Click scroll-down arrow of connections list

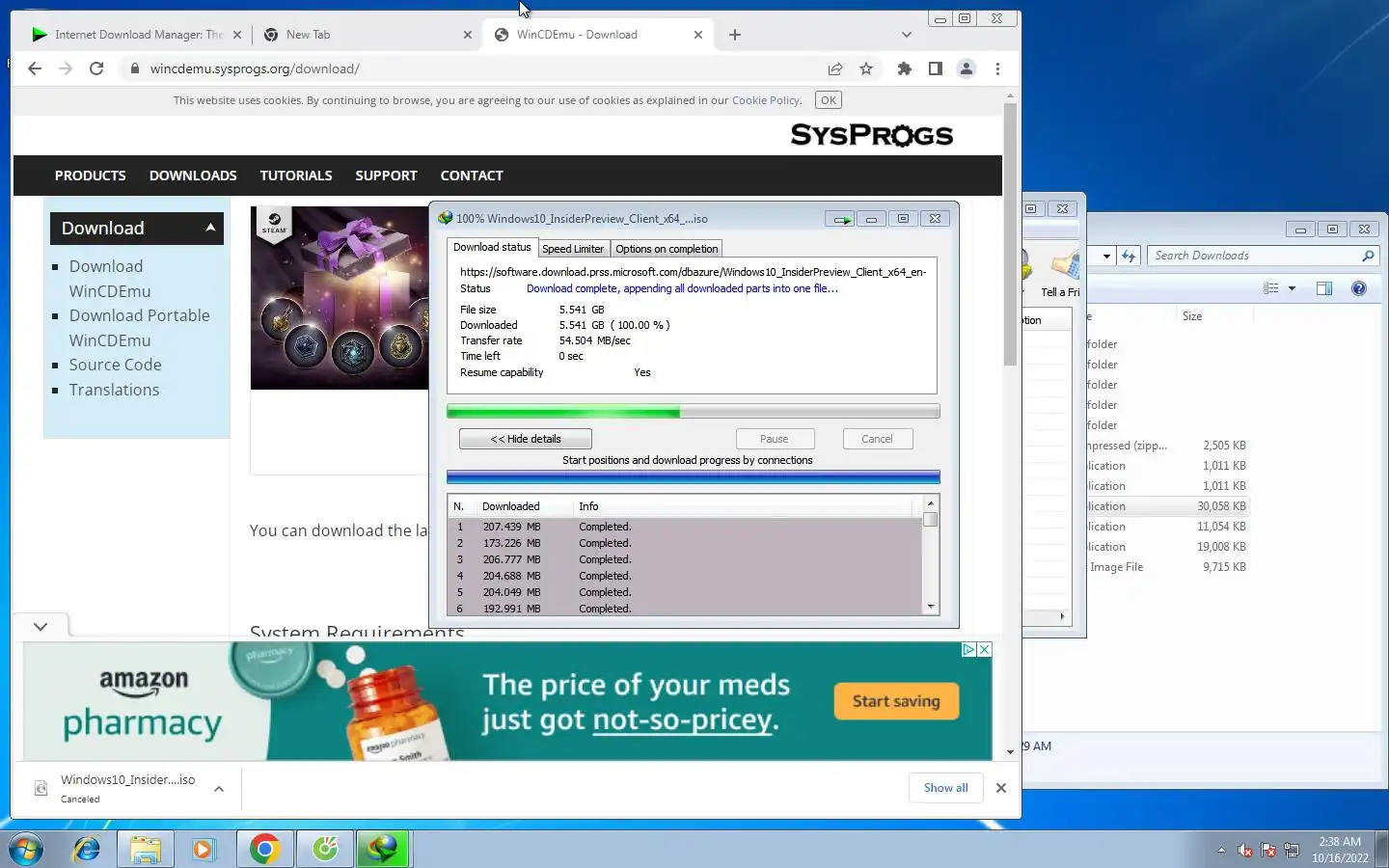931,607
